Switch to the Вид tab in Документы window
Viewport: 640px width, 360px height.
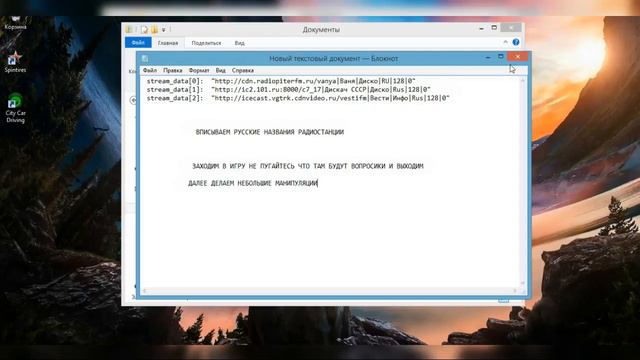(240, 43)
